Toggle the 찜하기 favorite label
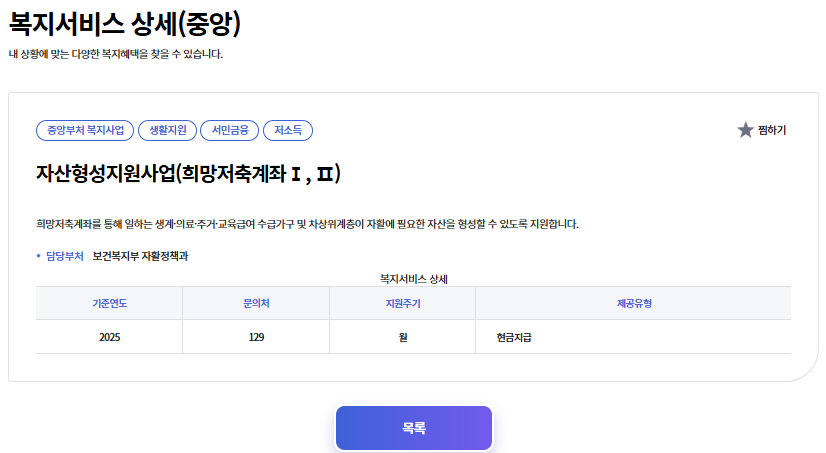Image resolution: width=826 pixels, height=453 pixels. (772, 130)
